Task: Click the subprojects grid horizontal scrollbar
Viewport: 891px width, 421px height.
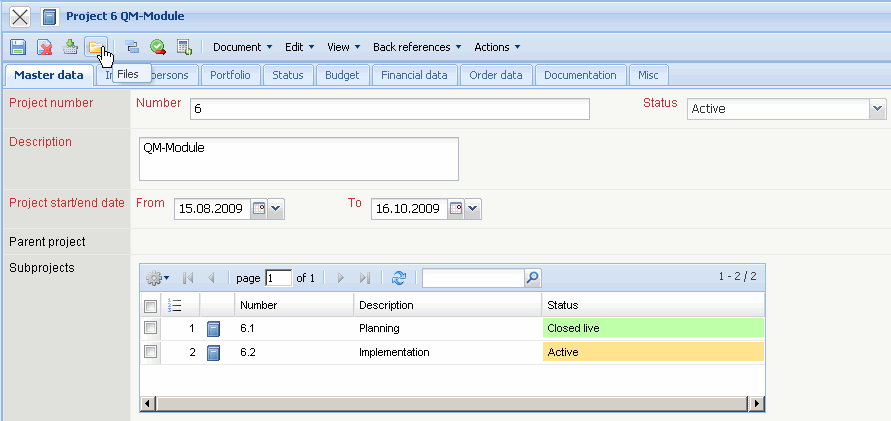Action: click(x=450, y=403)
